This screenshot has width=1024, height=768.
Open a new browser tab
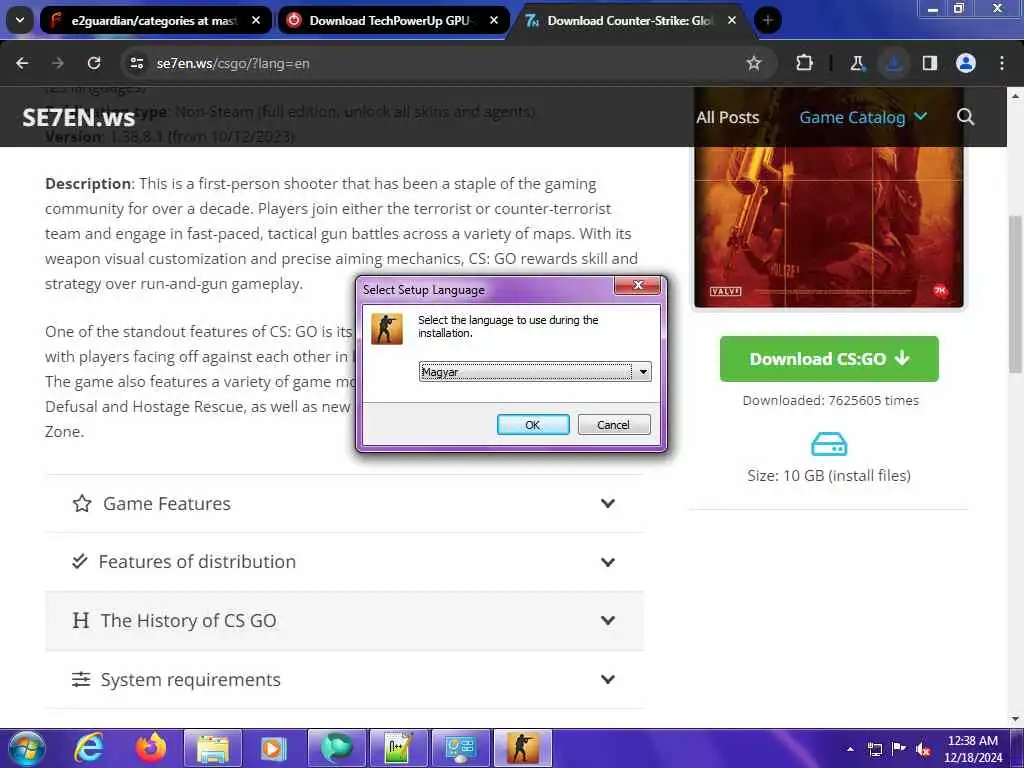pyautogui.click(x=767, y=20)
